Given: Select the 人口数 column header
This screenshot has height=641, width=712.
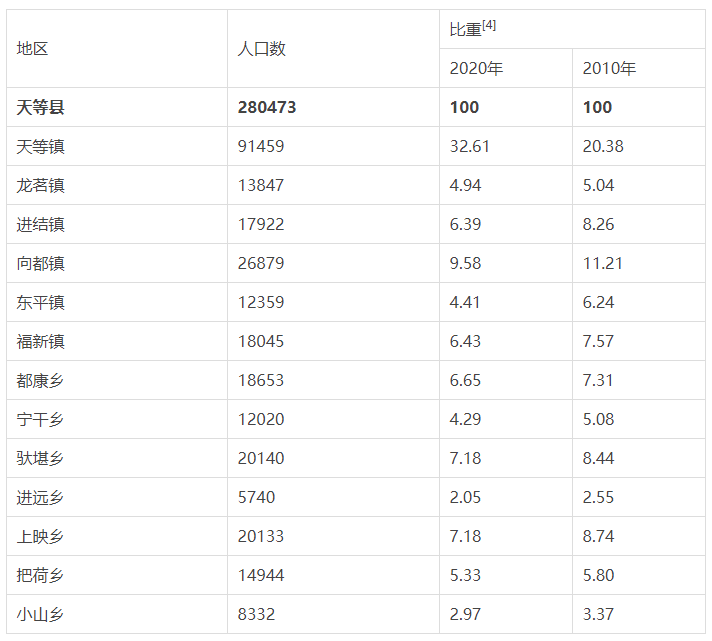Looking at the screenshot, I should click(x=262, y=49).
